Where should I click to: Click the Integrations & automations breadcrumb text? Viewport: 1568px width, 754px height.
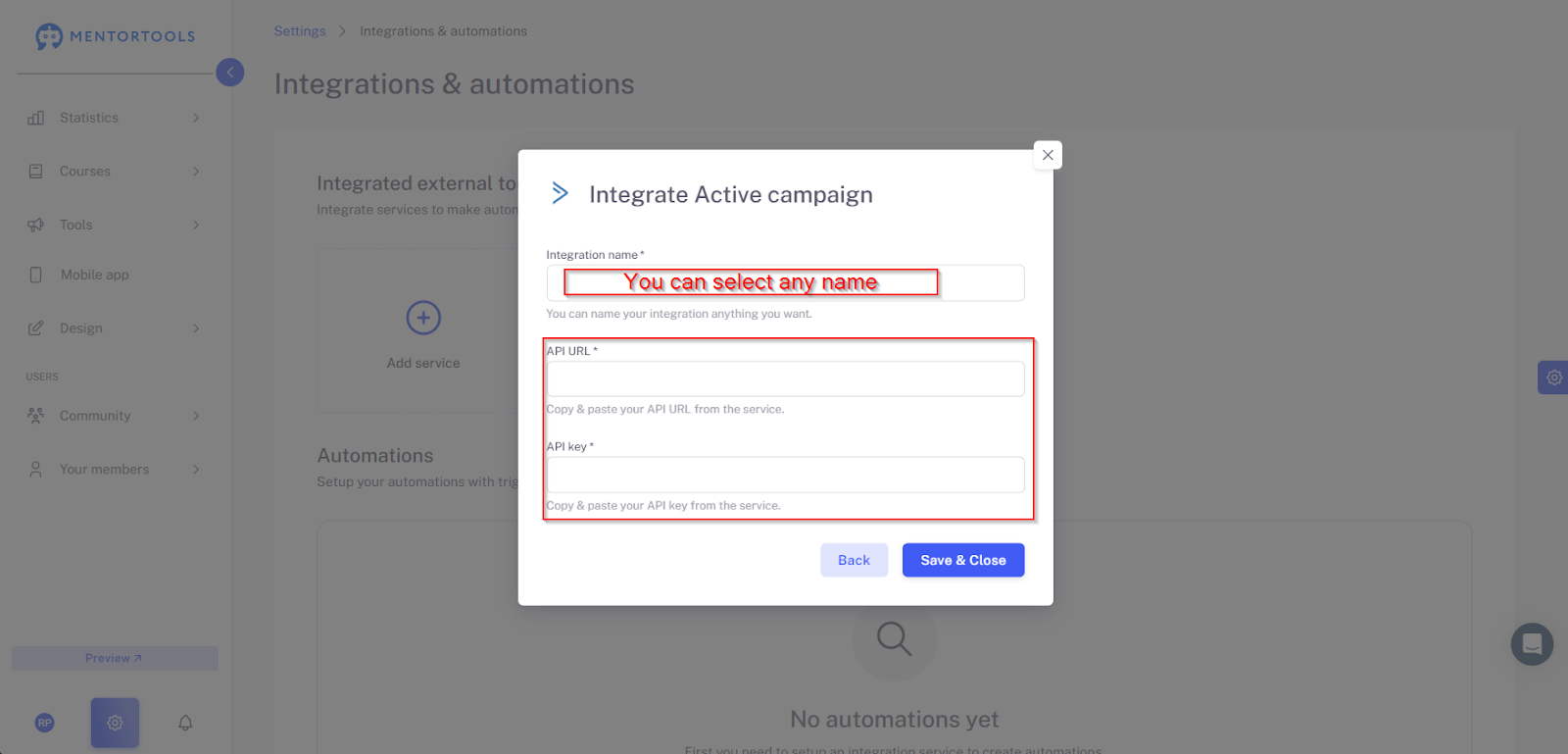[x=443, y=31]
